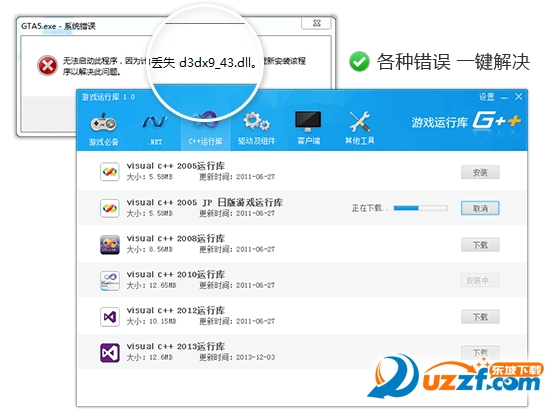Screen dimensions: 551x415
Task: Minimize the 游戏运行库 window
Action: (504, 97)
